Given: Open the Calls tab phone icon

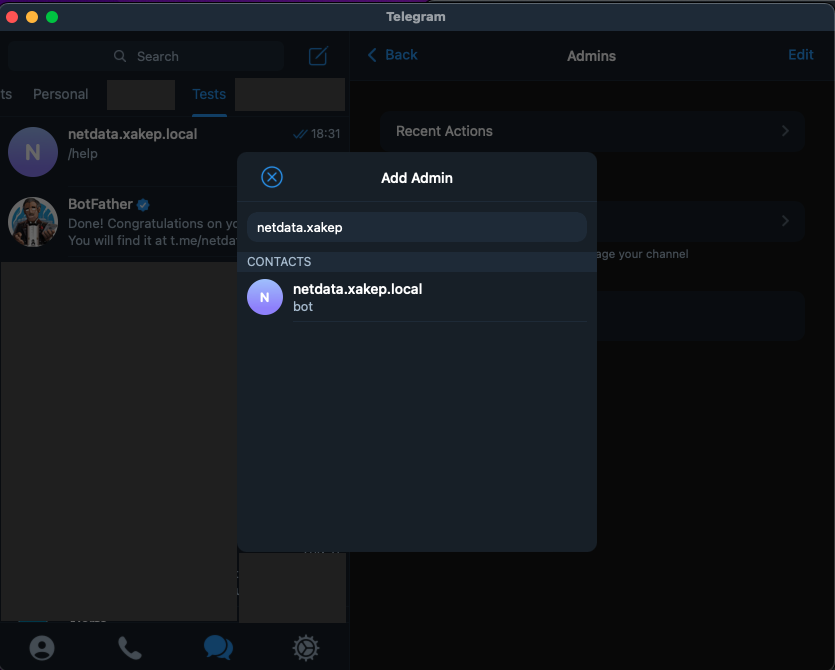Looking at the screenshot, I should point(130,648).
